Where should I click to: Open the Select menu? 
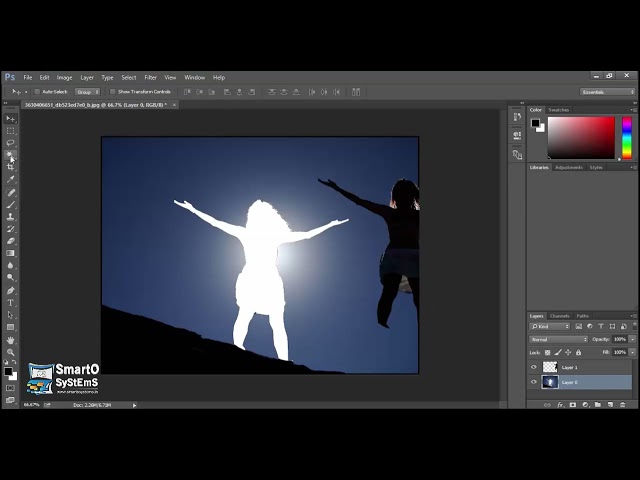point(129,77)
